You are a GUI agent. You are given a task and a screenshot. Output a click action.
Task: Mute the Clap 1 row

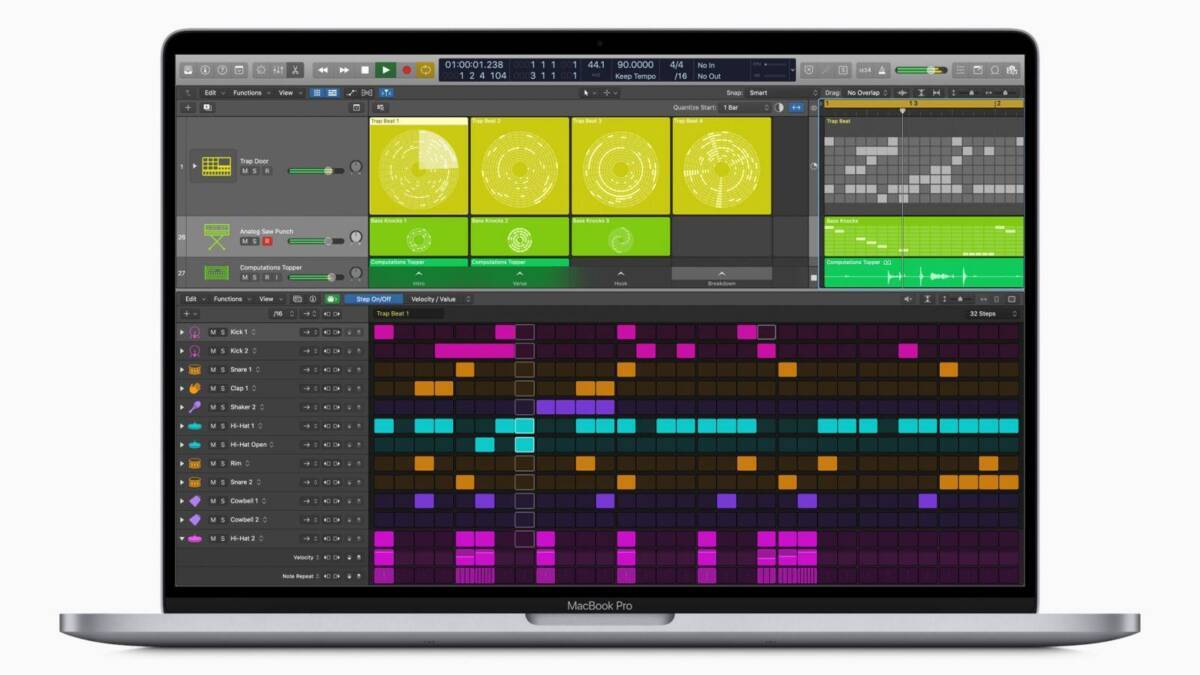pyautogui.click(x=212, y=389)
